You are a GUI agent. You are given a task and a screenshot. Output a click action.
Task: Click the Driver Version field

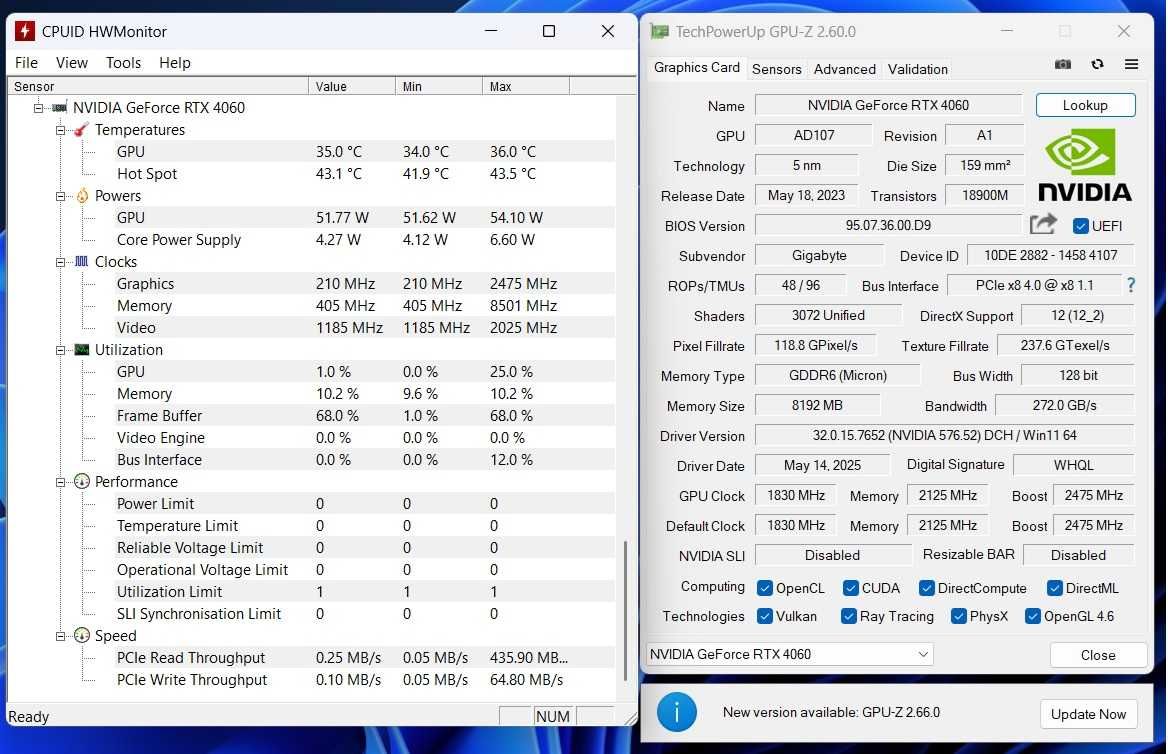coord(945,435)
